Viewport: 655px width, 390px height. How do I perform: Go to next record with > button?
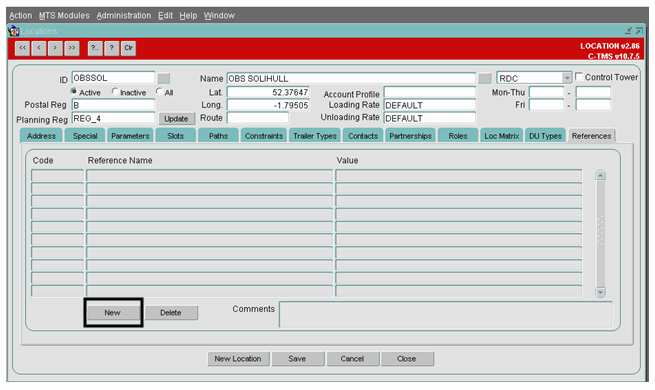[55, 48]
